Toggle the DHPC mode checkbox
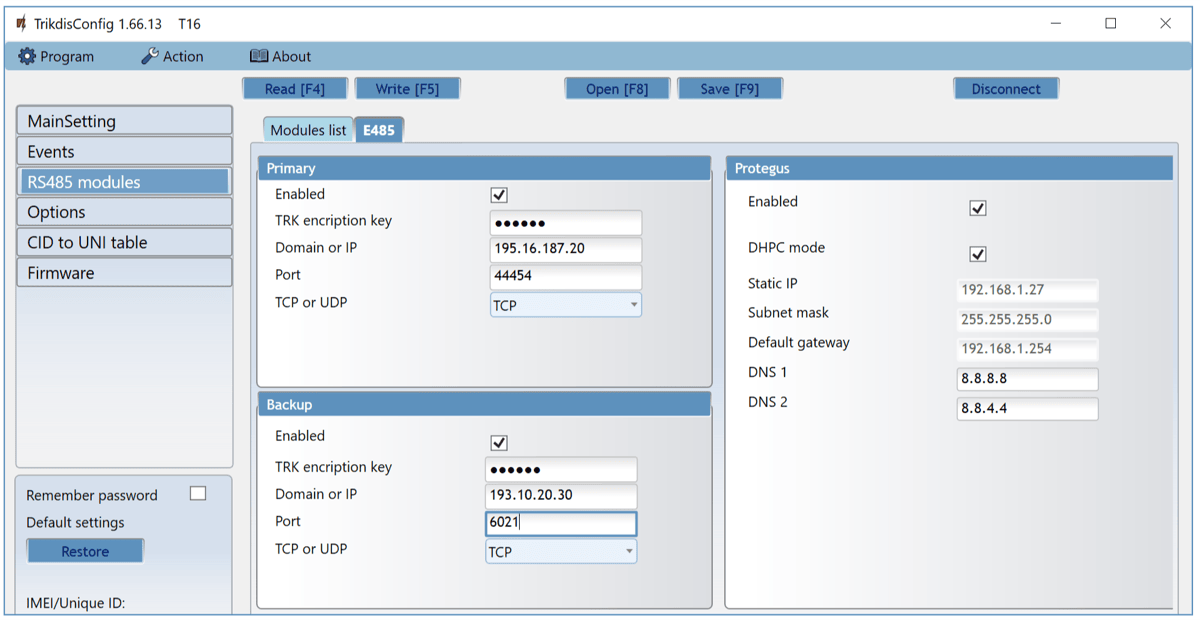The height and width of the screenshot is (620, 1200). coord(978,254)
